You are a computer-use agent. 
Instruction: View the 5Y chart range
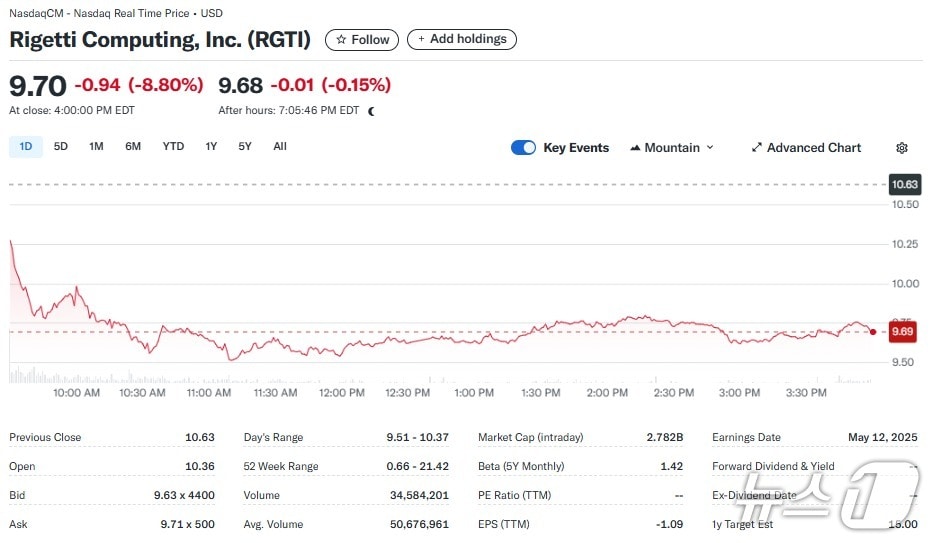(245, 147)
